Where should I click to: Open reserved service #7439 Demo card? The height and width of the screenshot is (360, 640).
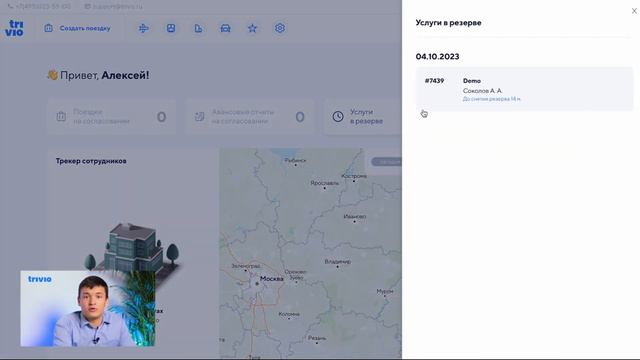[x=524, y=89]
